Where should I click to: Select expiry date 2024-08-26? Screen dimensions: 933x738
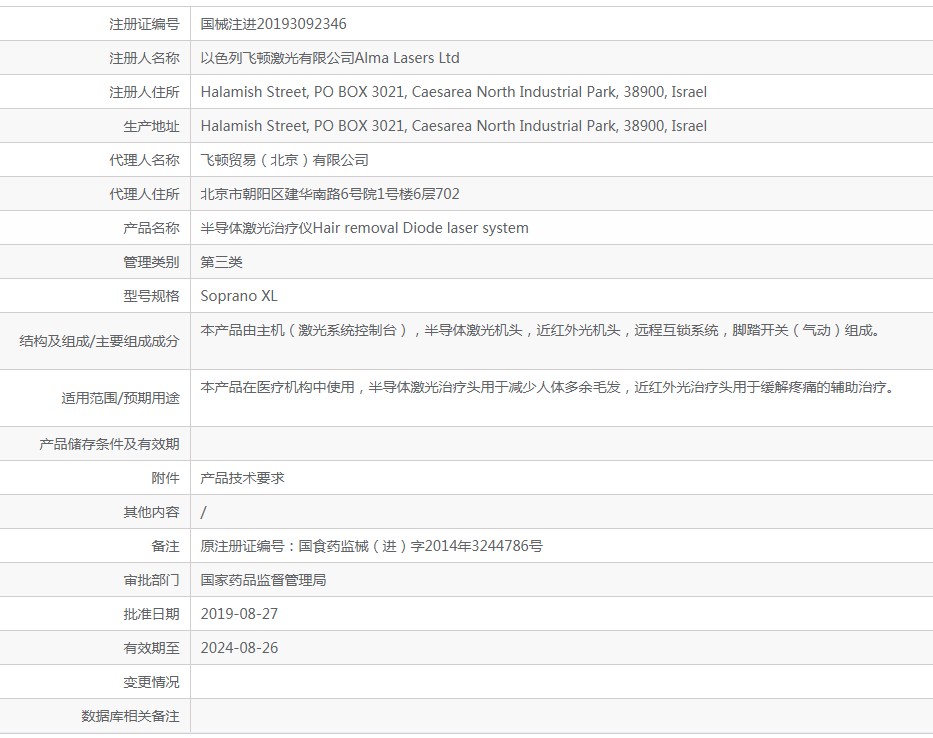tap(239, 648)
